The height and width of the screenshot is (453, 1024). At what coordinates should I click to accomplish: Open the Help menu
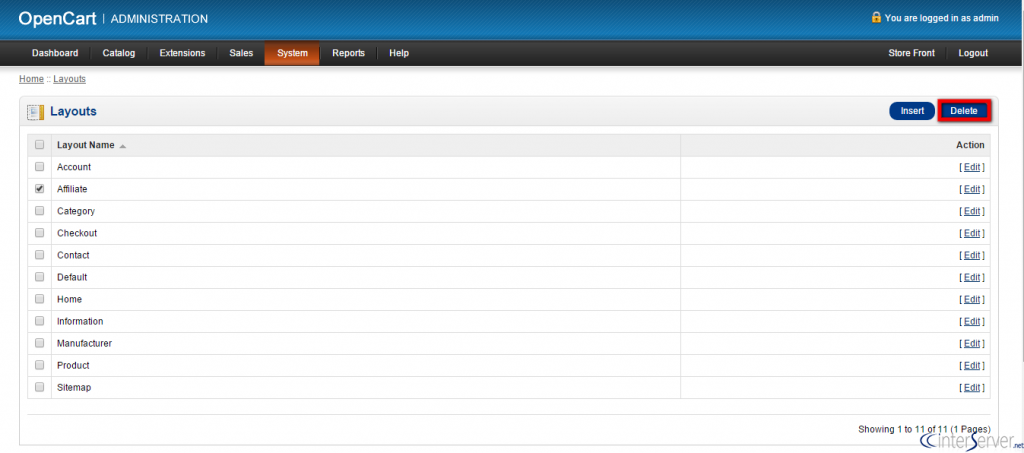click(x=399, y=54)
